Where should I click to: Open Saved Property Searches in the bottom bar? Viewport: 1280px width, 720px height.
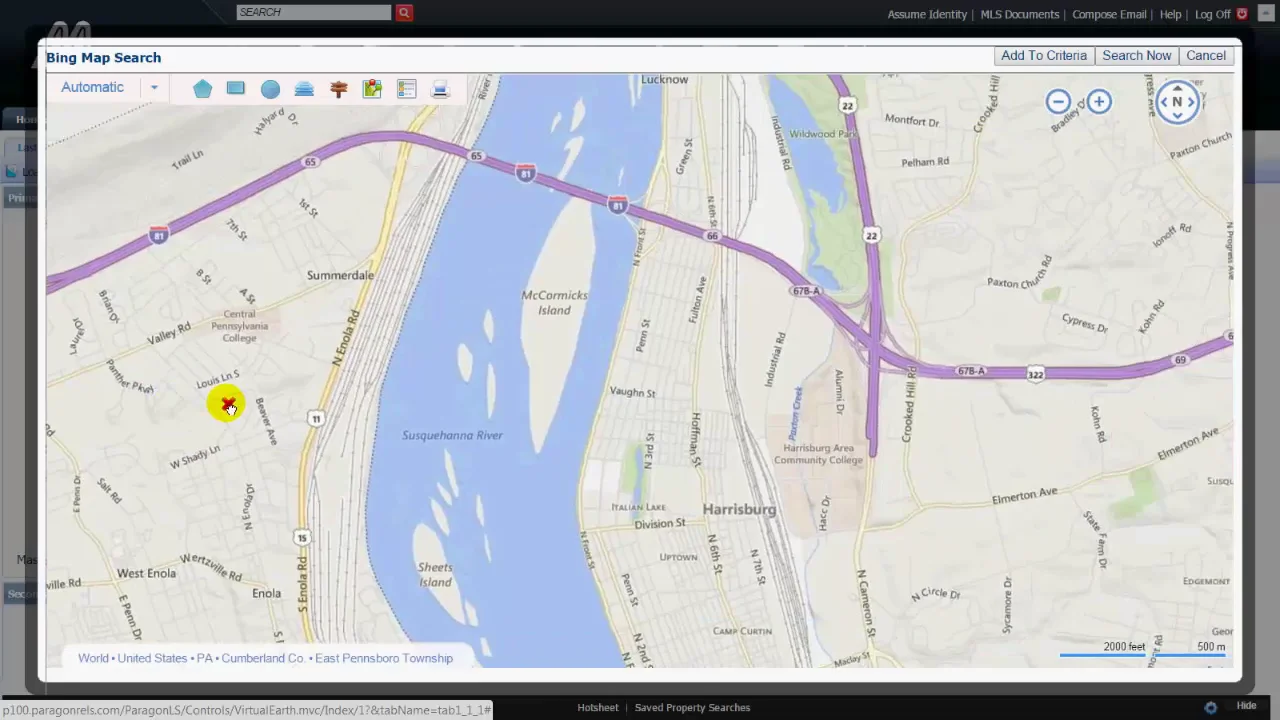point(692,707)
